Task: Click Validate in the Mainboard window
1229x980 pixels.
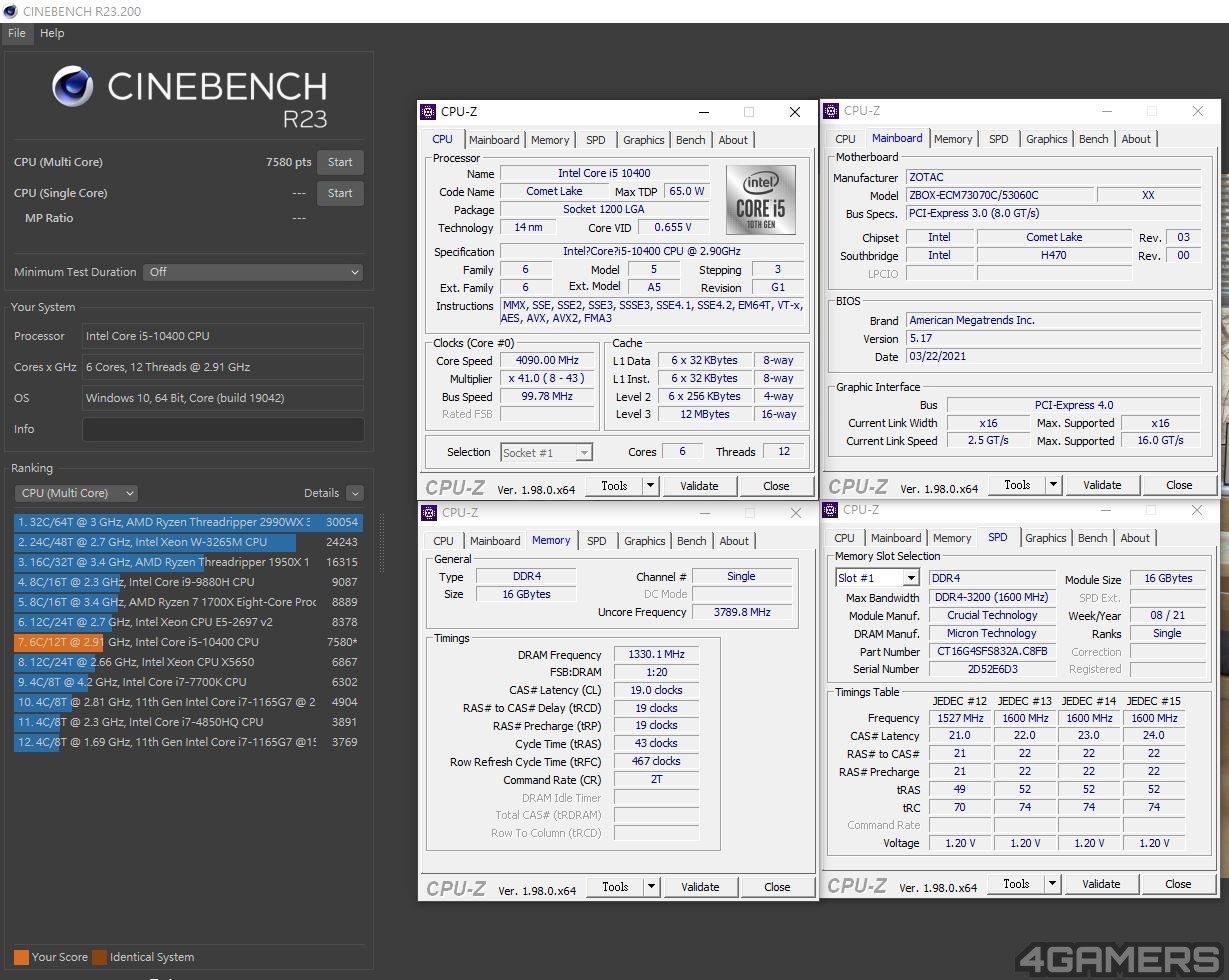Action: point(1102,485)
